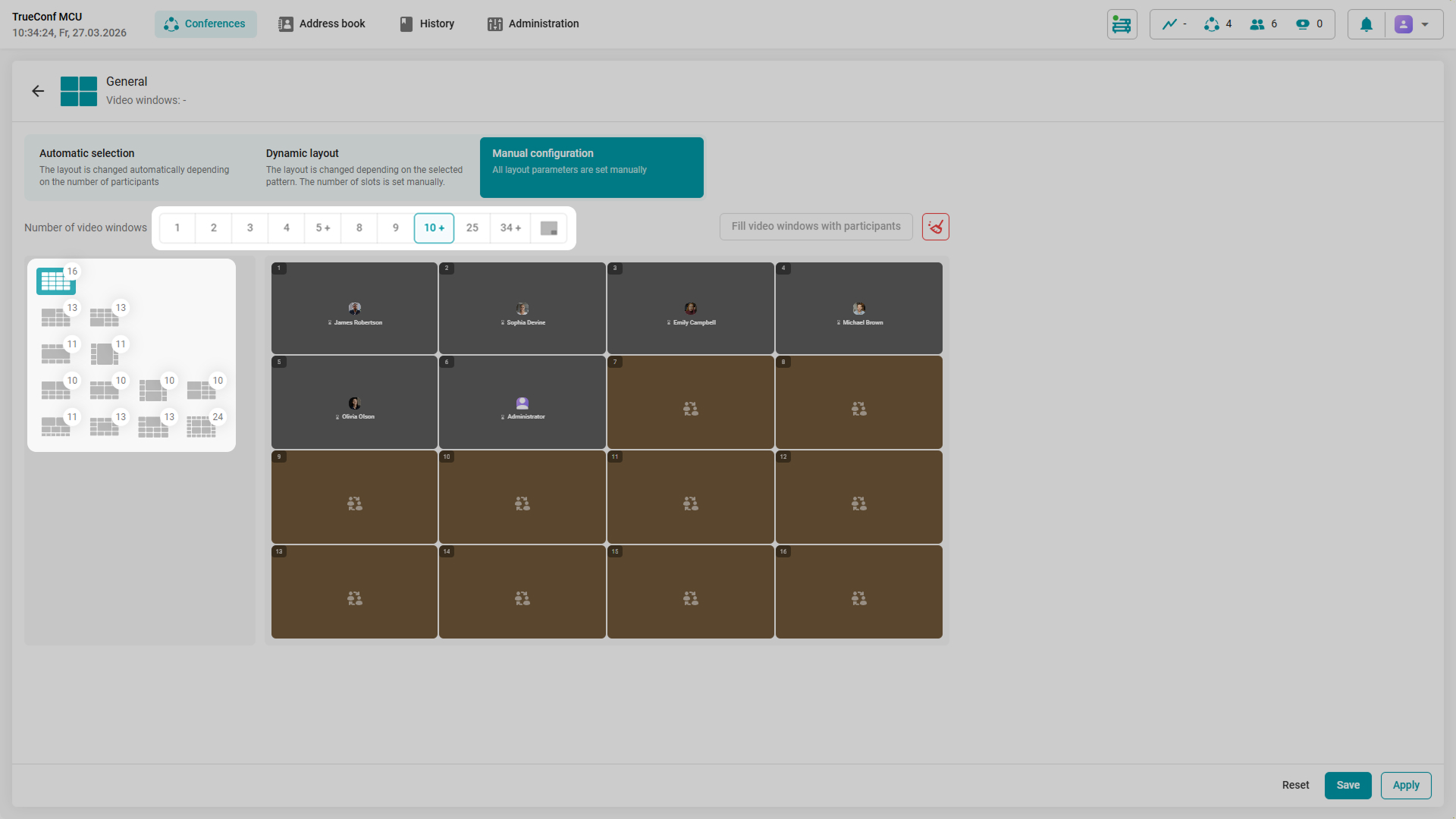Choose 5+ video windows option

tap(323, 228)
